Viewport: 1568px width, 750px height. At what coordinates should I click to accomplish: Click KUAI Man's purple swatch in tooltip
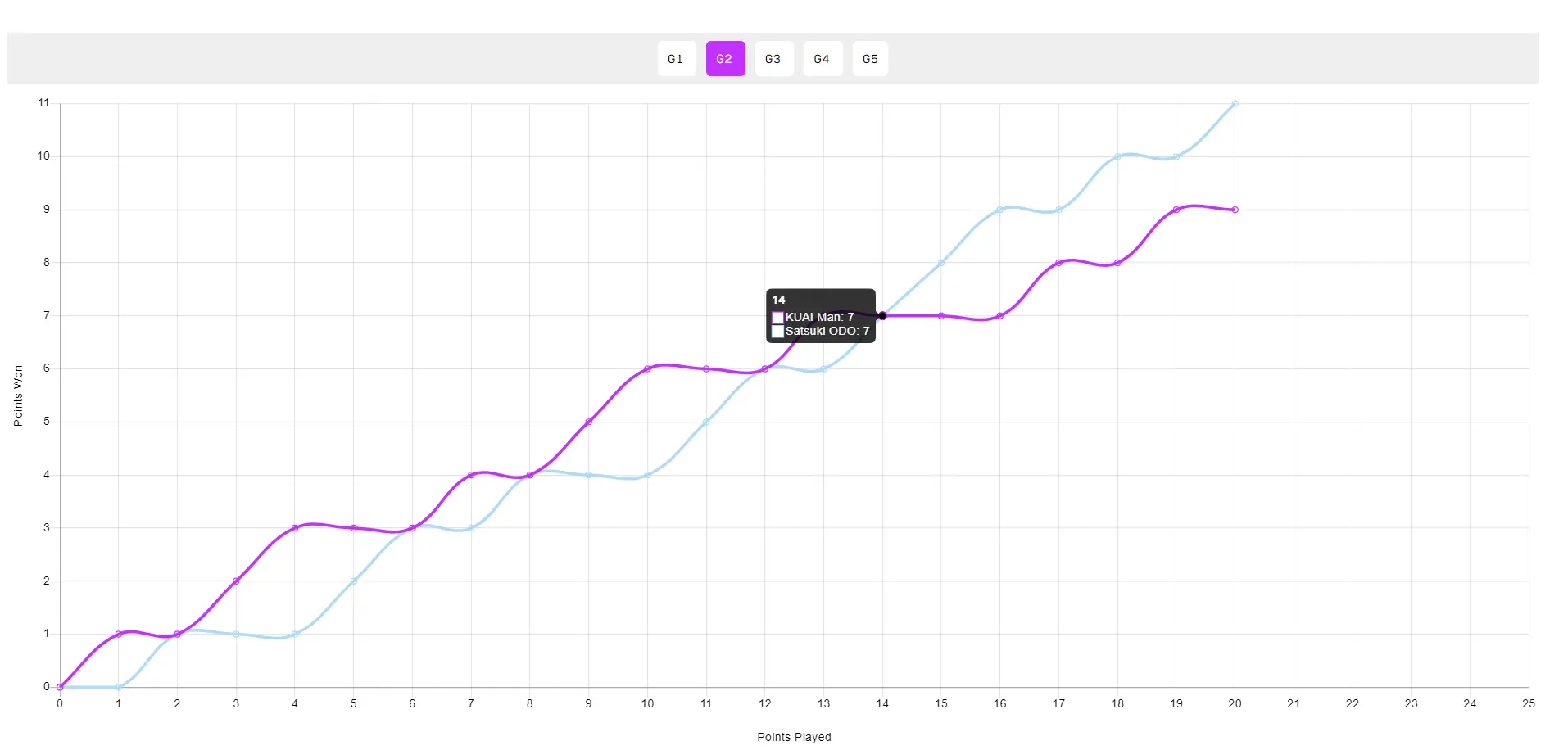(777, 318)
